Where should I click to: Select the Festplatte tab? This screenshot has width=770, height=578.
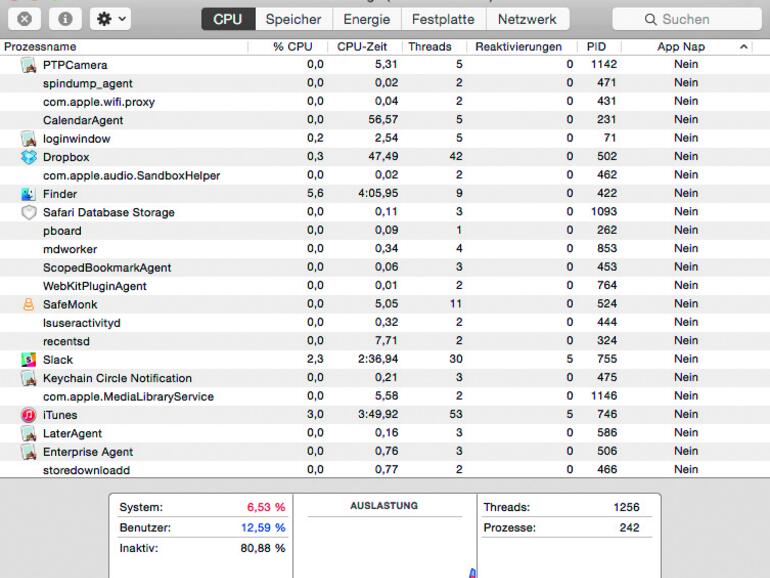pyautogui.click(x=443, y=19)
